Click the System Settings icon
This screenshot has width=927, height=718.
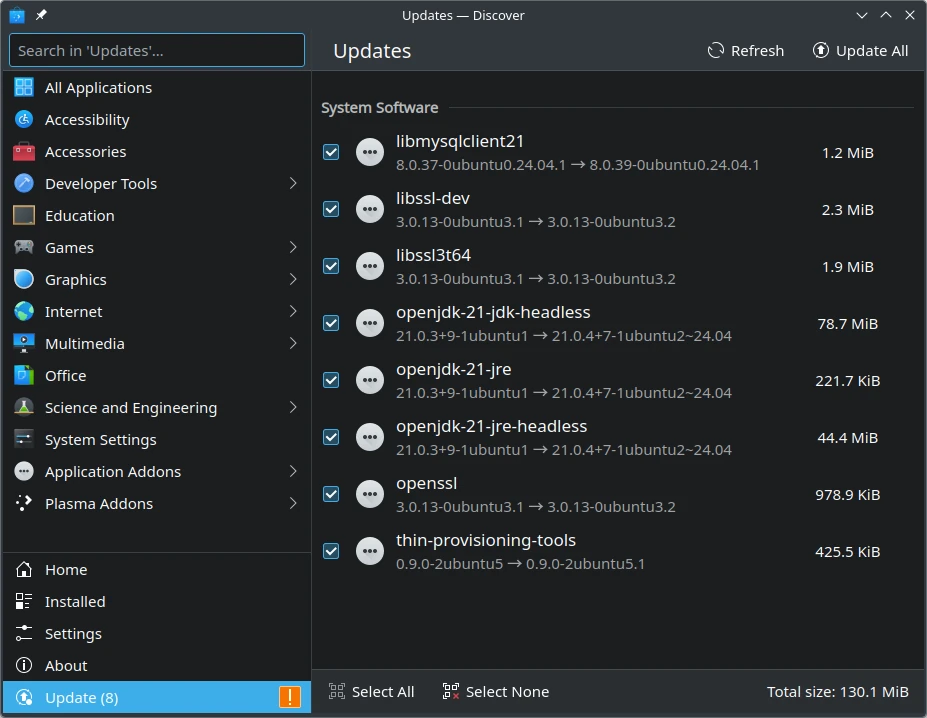pyautogui.click(x=24, y=439)
